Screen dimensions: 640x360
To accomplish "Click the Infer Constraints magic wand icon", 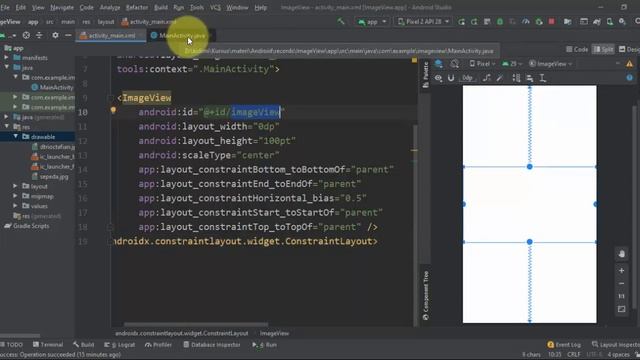I will pos(500,78).
